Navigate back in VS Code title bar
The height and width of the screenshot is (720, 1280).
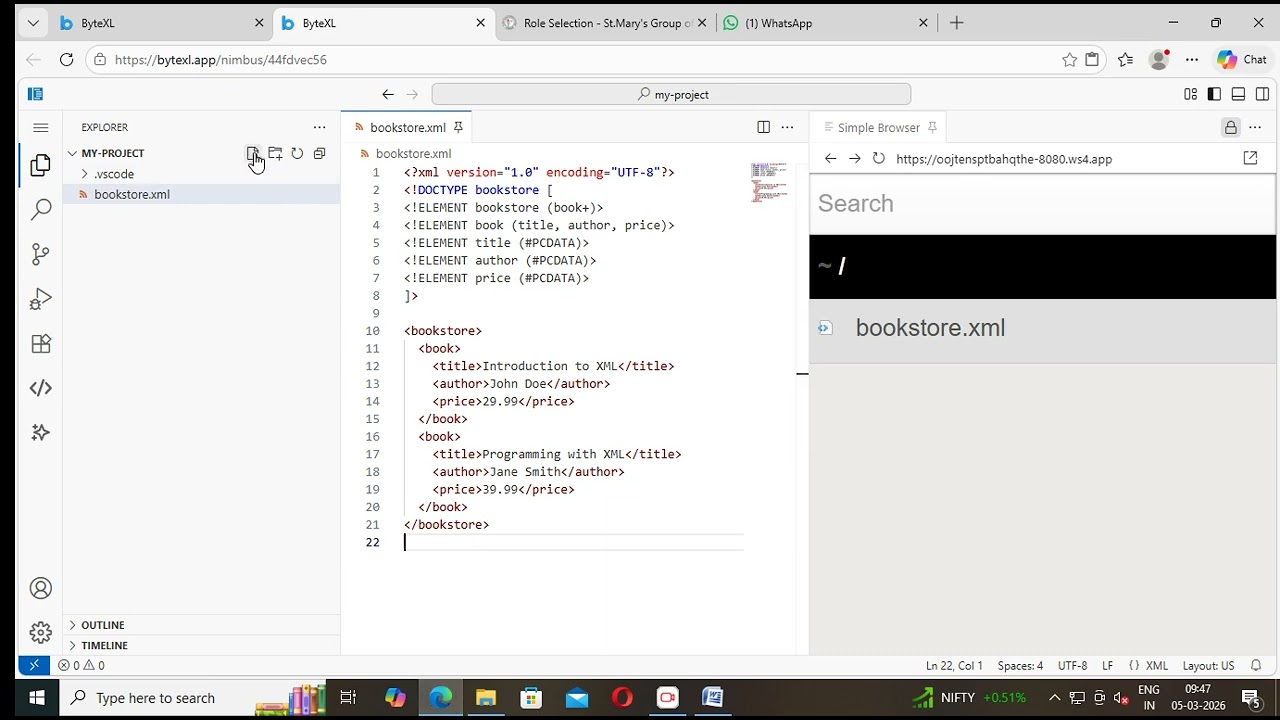(388, 94)
